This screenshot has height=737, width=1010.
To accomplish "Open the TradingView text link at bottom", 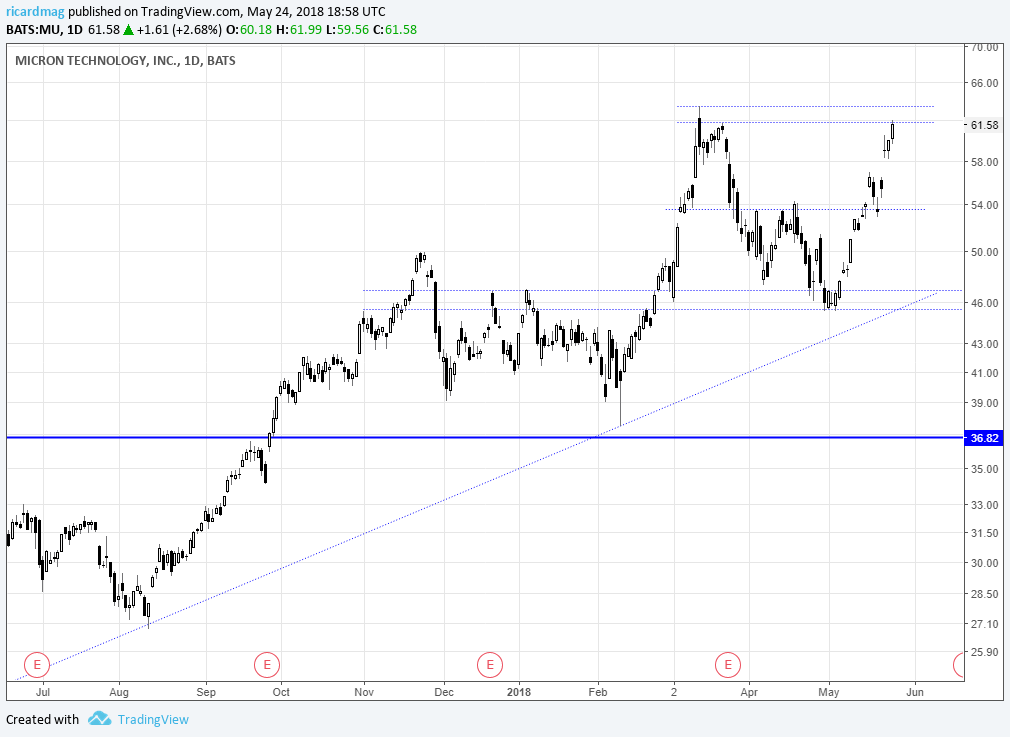I will [153, 719].
